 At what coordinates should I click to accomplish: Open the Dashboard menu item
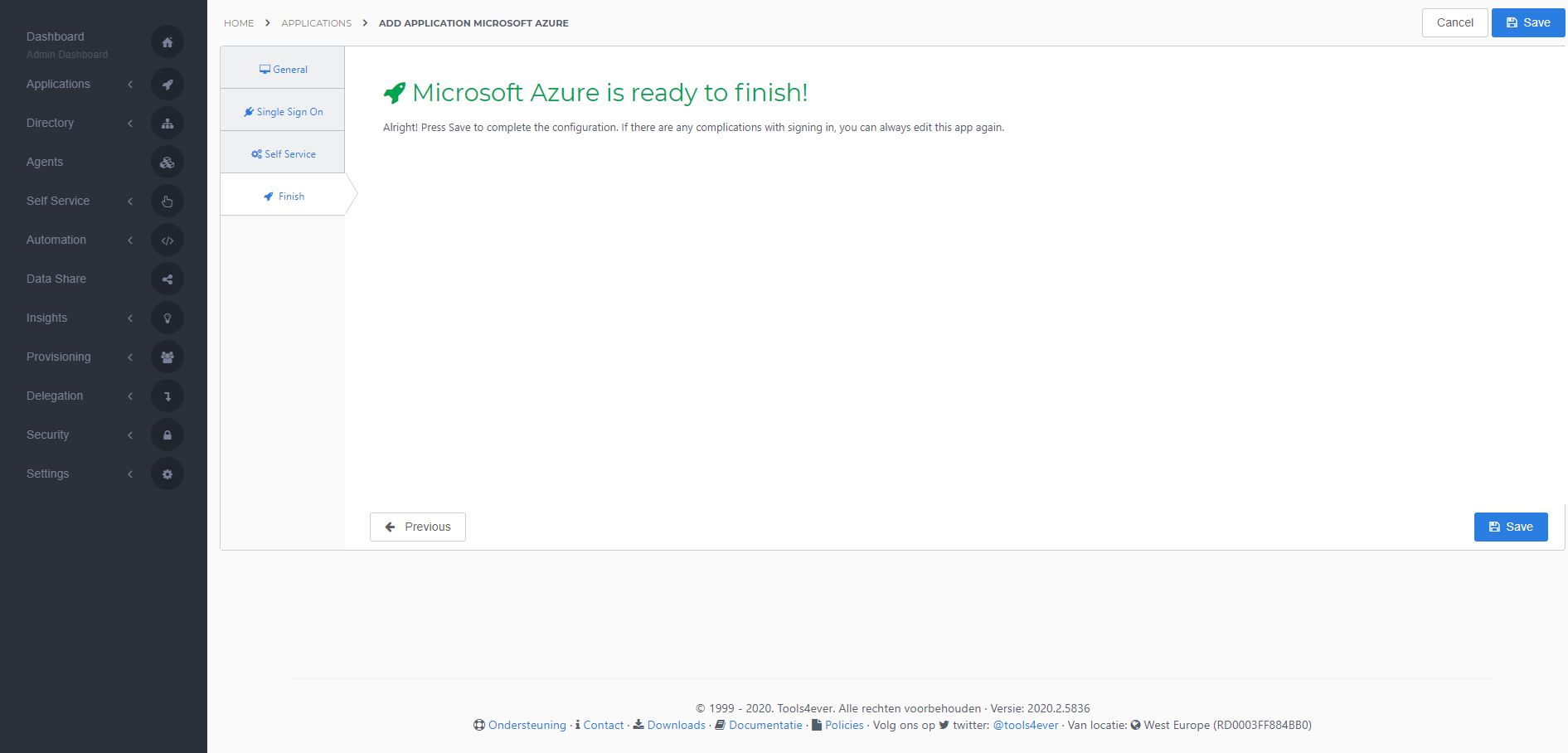pyautogui.click(x=56, y=36)
